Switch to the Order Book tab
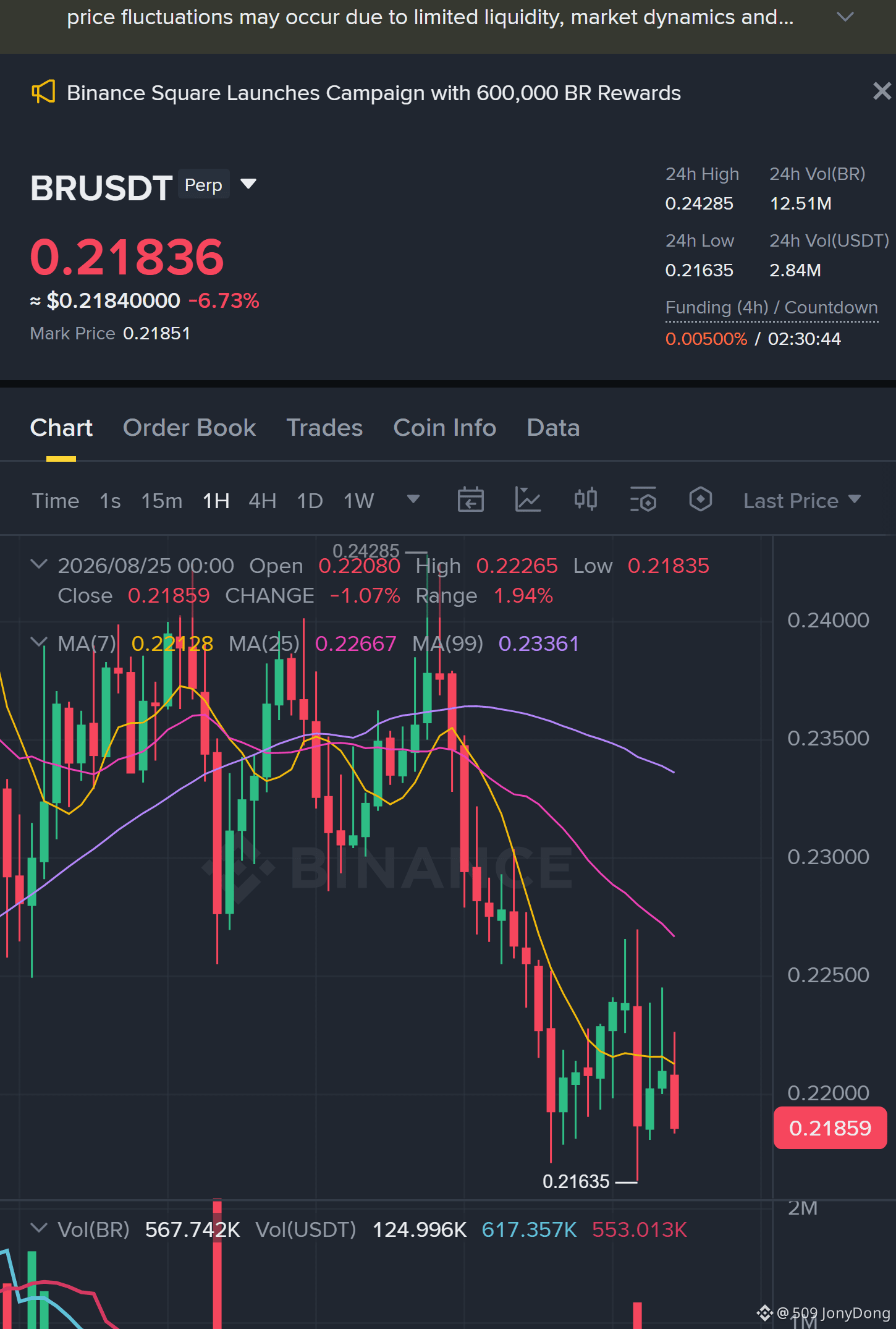Image resolution: width=896 pixels, height=1329 pixels. [x=189, y=428]
